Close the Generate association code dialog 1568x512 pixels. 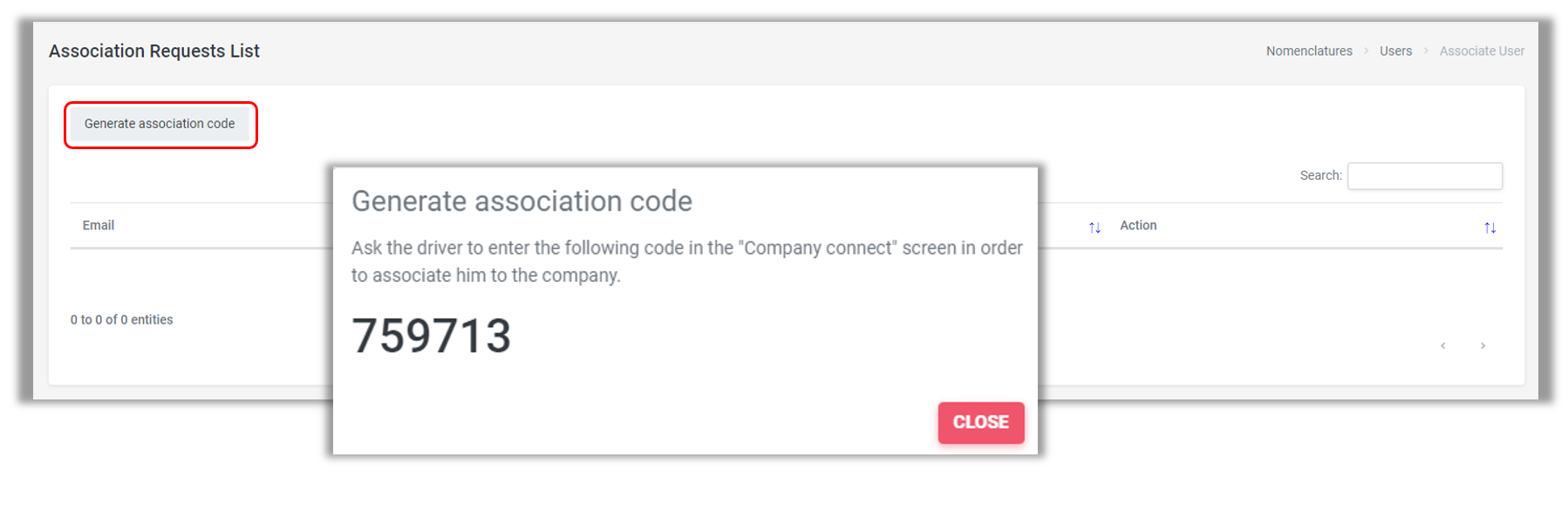point(980,422)
